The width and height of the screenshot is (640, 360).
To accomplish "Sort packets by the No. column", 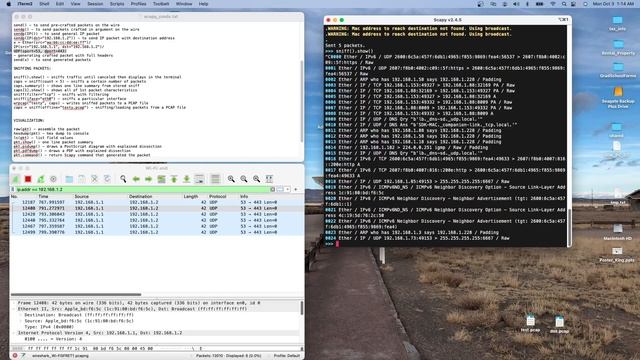I will pos(14,196).
